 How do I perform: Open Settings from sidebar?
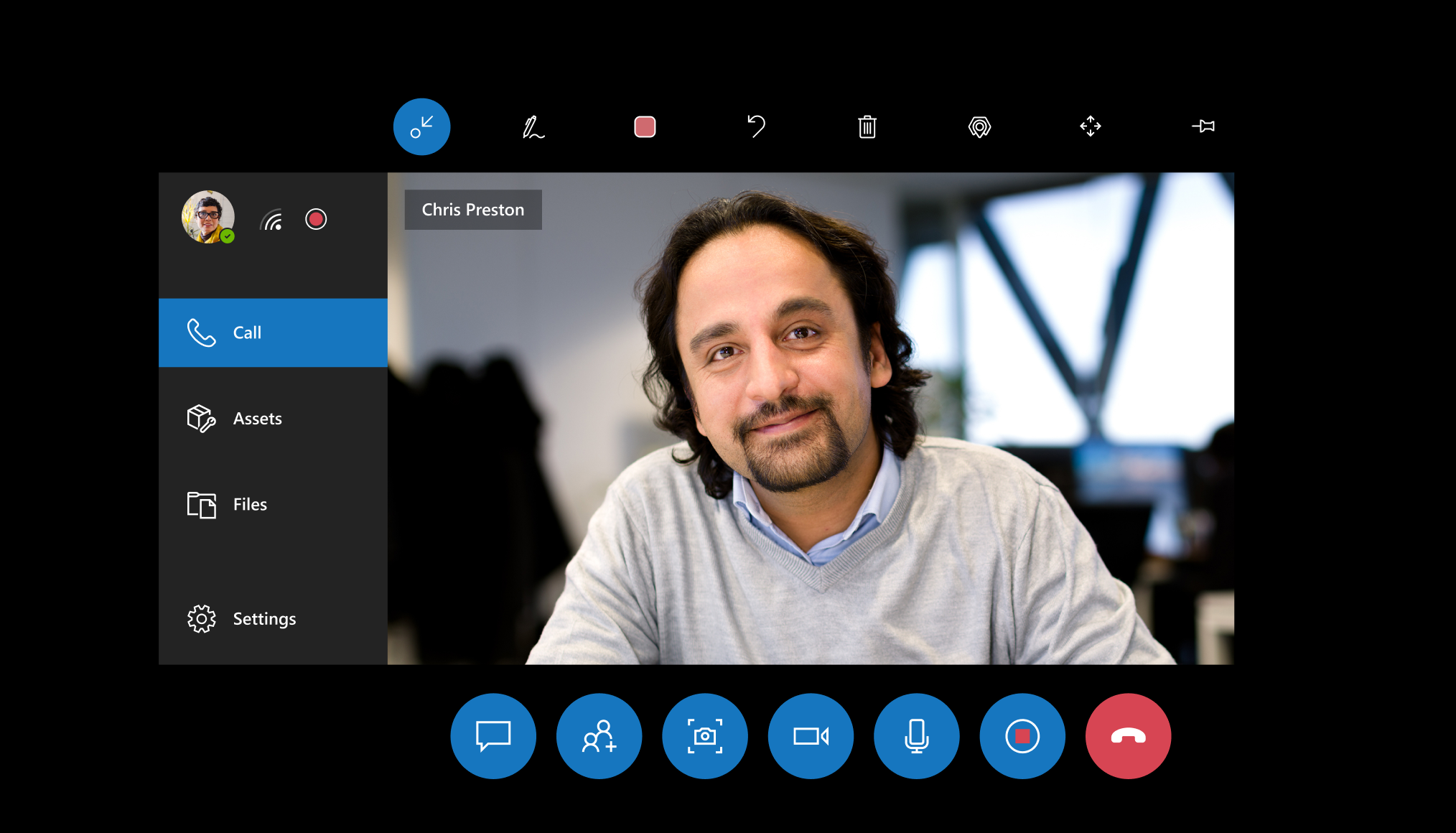click(x=264, y=617)
